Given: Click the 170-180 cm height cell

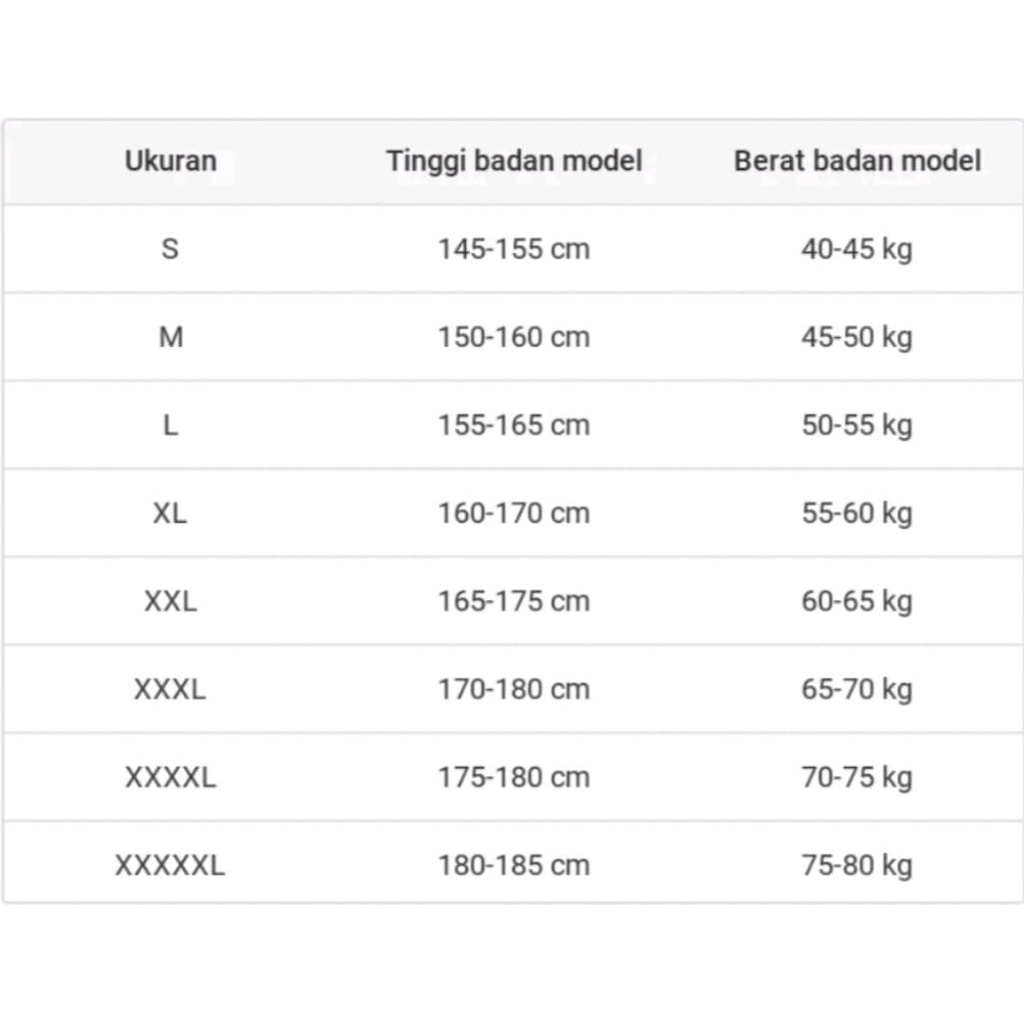Looking at the screenshot, I should pos(514,689).
